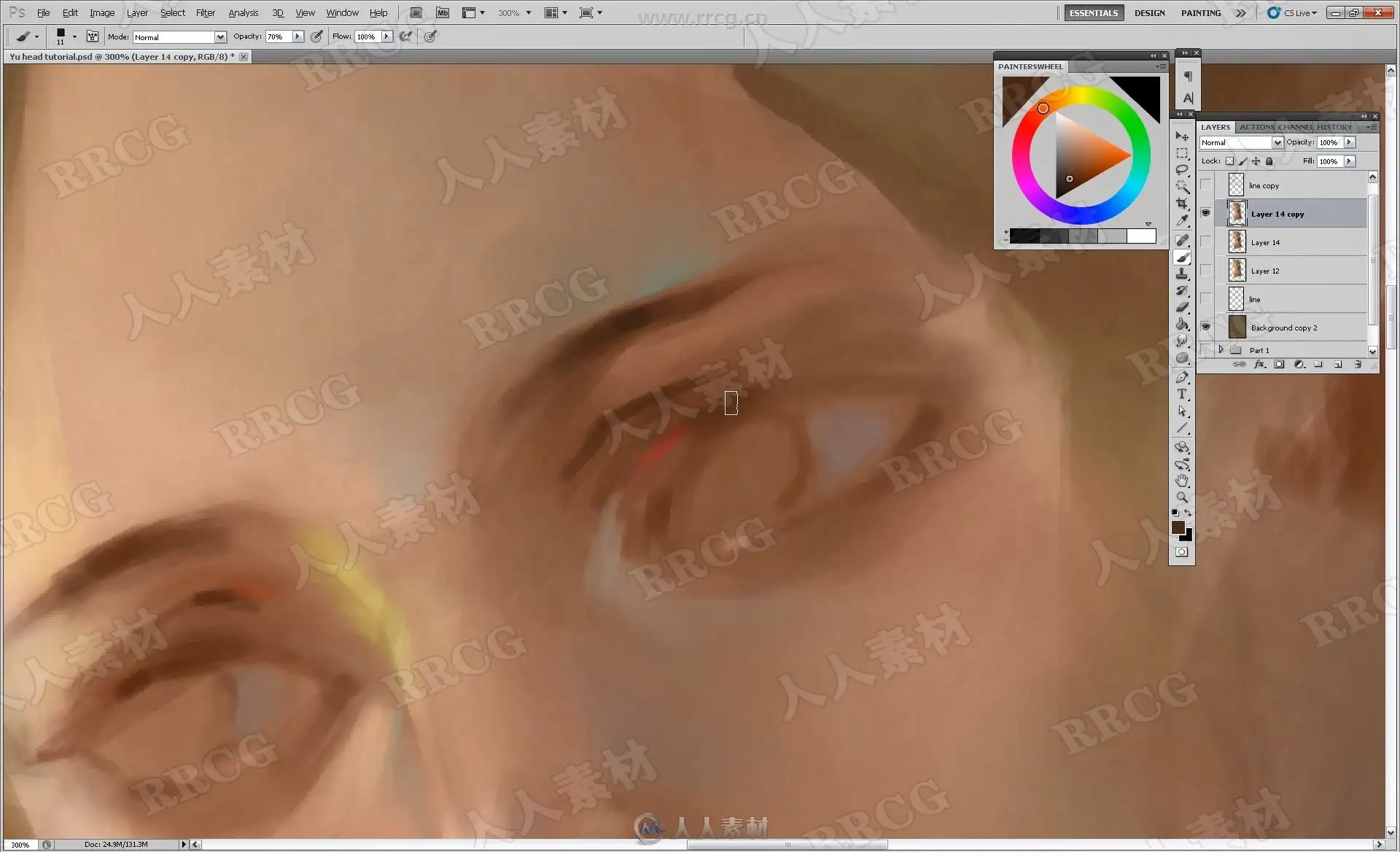The height and width of the screenshot is (852, 1400).
Task: Select the Zoom tool
Action: click(1182, 497)
